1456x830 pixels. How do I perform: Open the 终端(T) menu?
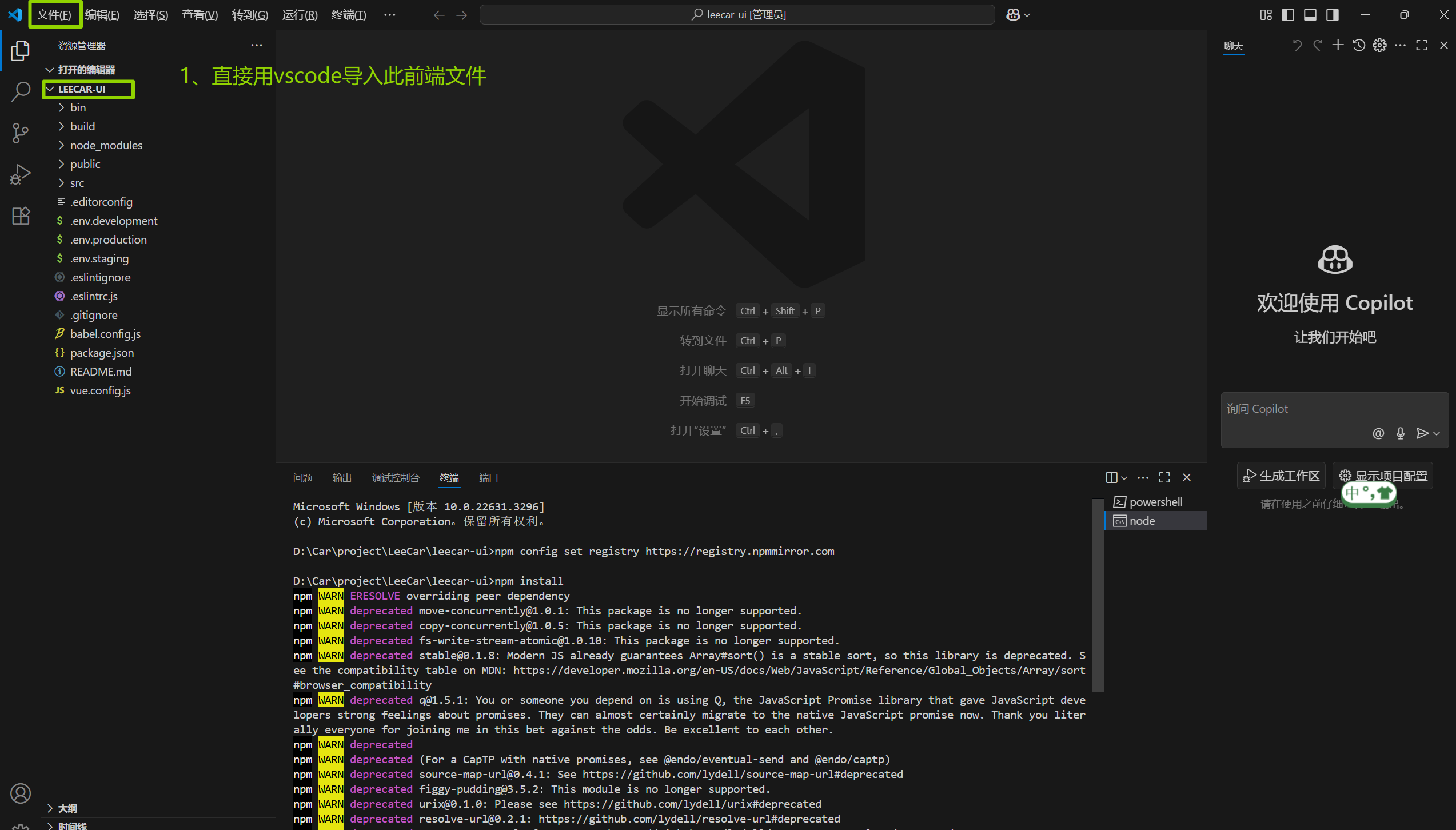349,15
